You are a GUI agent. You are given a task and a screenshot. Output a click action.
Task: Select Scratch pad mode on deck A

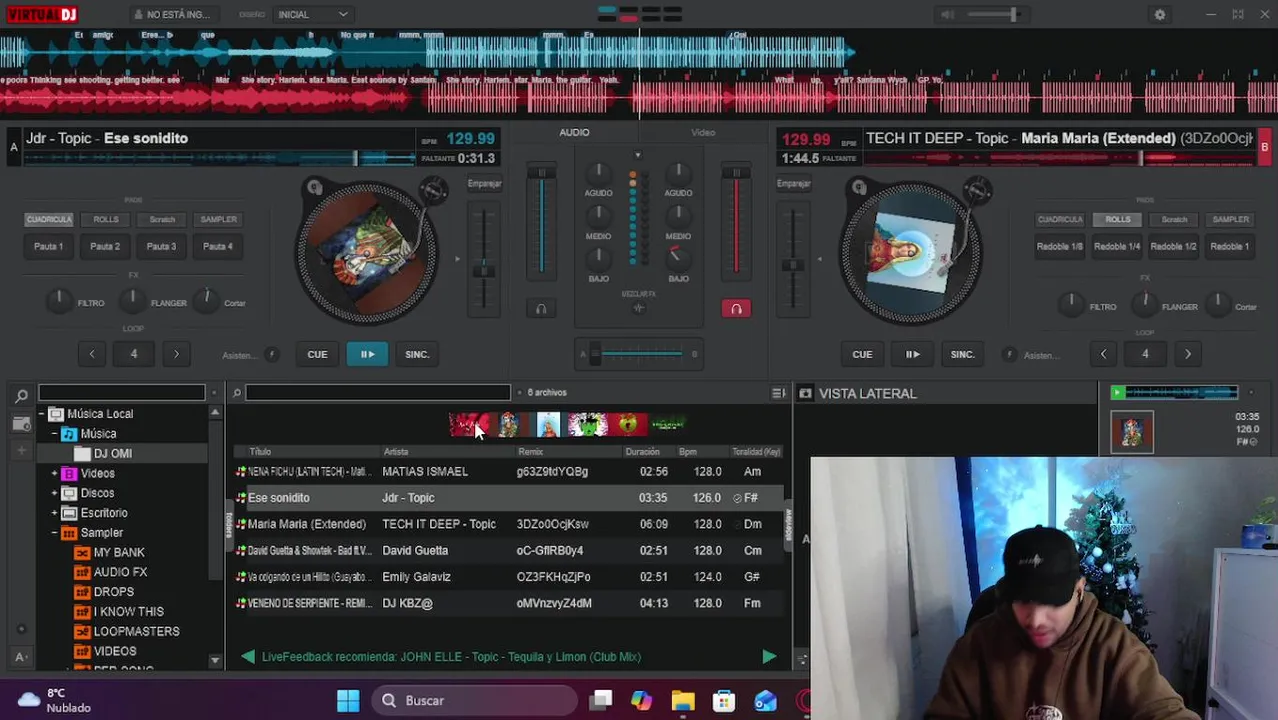click(x=162, y=220)
